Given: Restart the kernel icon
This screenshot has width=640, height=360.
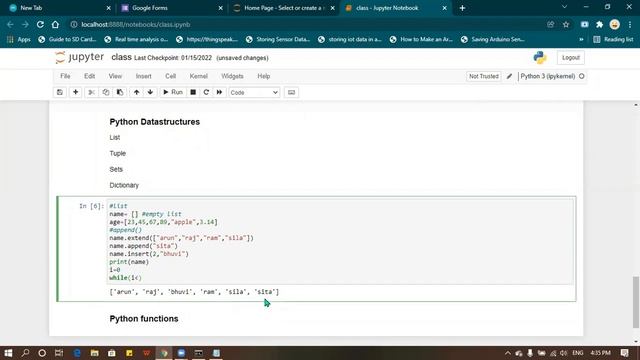Looking at the screenshot, I should [206, 92].
